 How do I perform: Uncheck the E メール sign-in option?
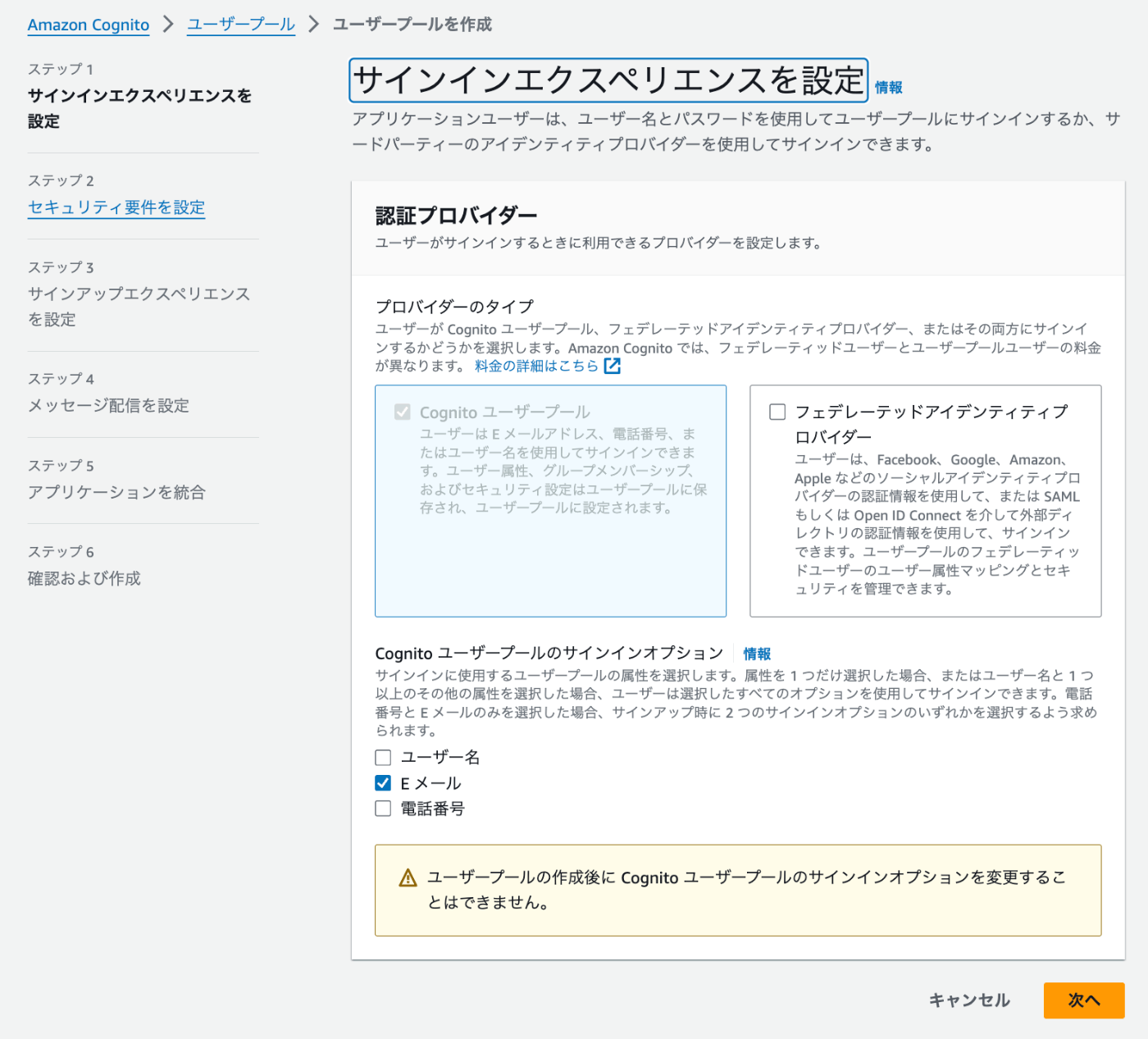[x=383, y=782]
